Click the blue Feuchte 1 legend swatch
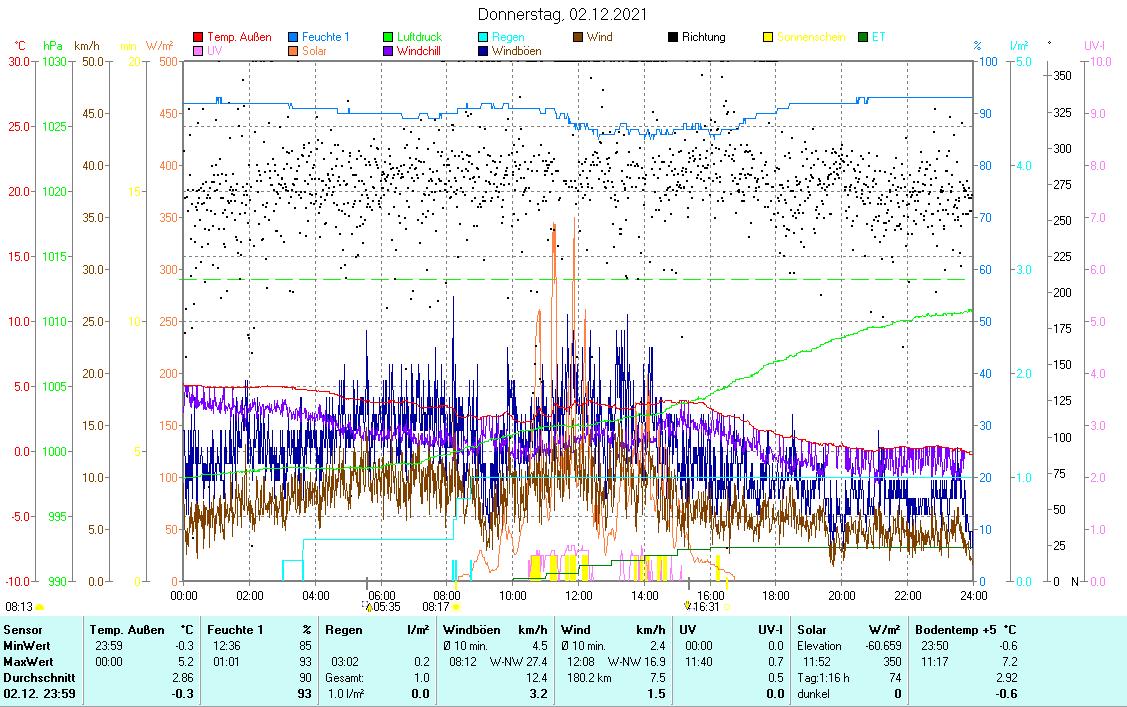 (x=293, y=37)
